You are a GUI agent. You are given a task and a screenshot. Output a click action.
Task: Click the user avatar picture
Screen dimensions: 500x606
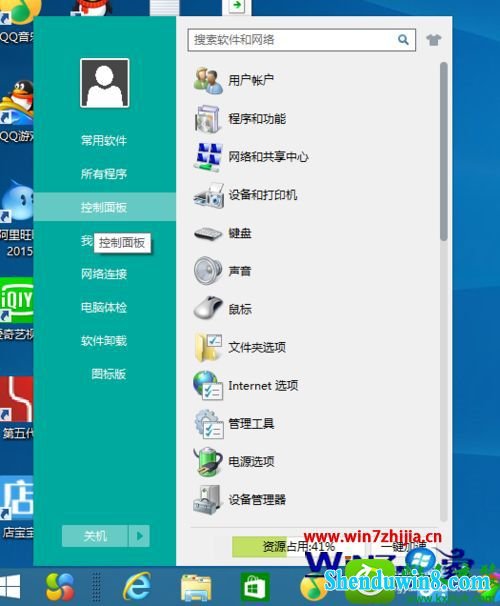click(x=105, y=83)
